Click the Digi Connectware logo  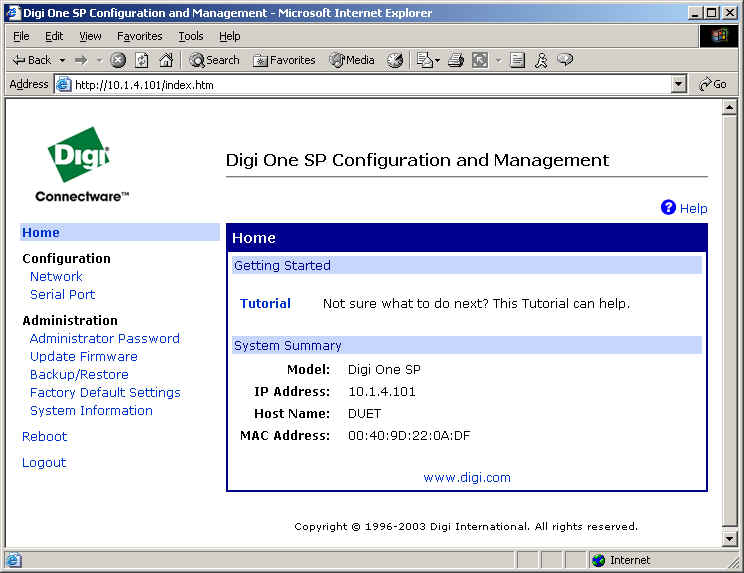[x=80, y=164]
